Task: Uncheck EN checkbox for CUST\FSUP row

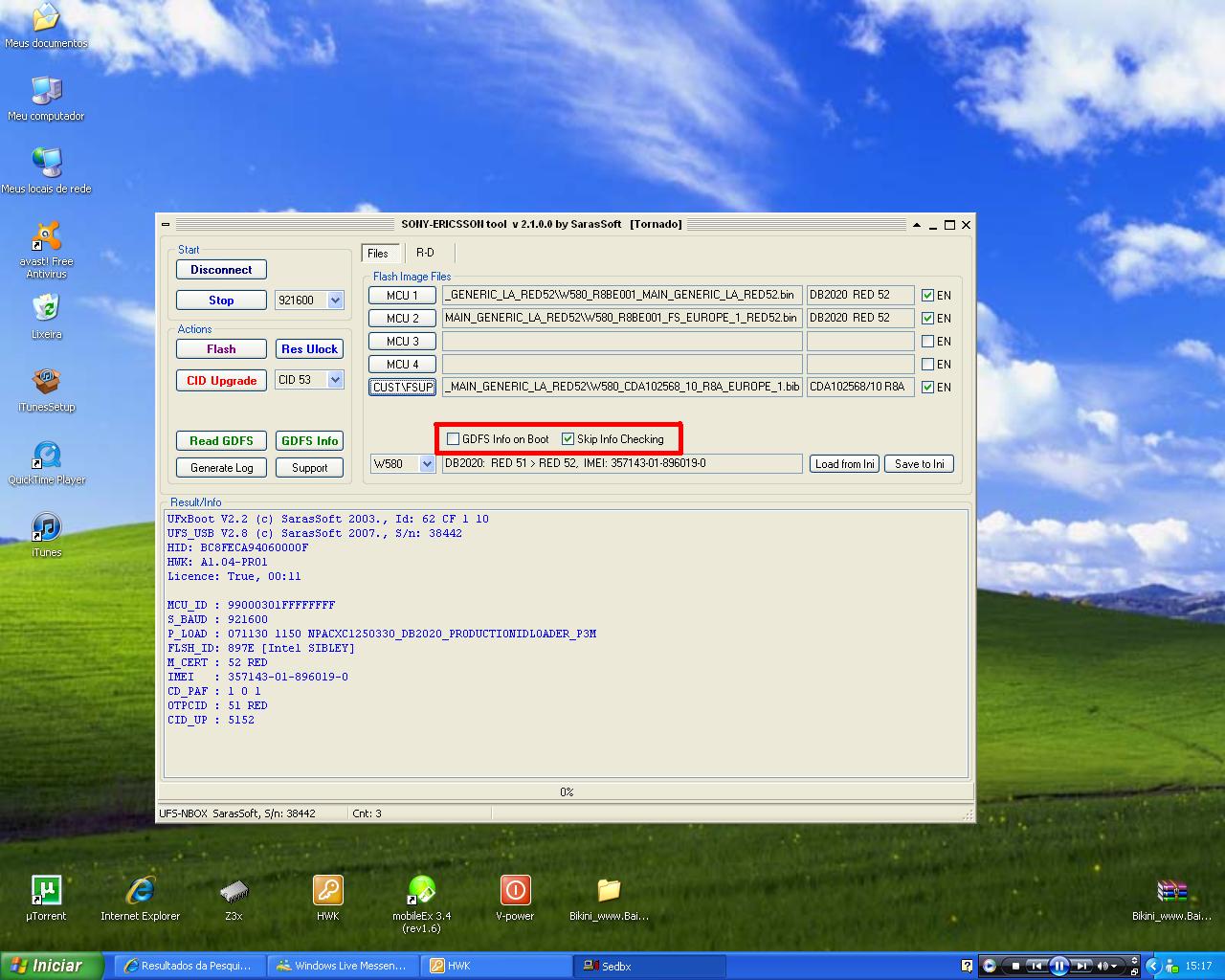Action: [927, 388]
